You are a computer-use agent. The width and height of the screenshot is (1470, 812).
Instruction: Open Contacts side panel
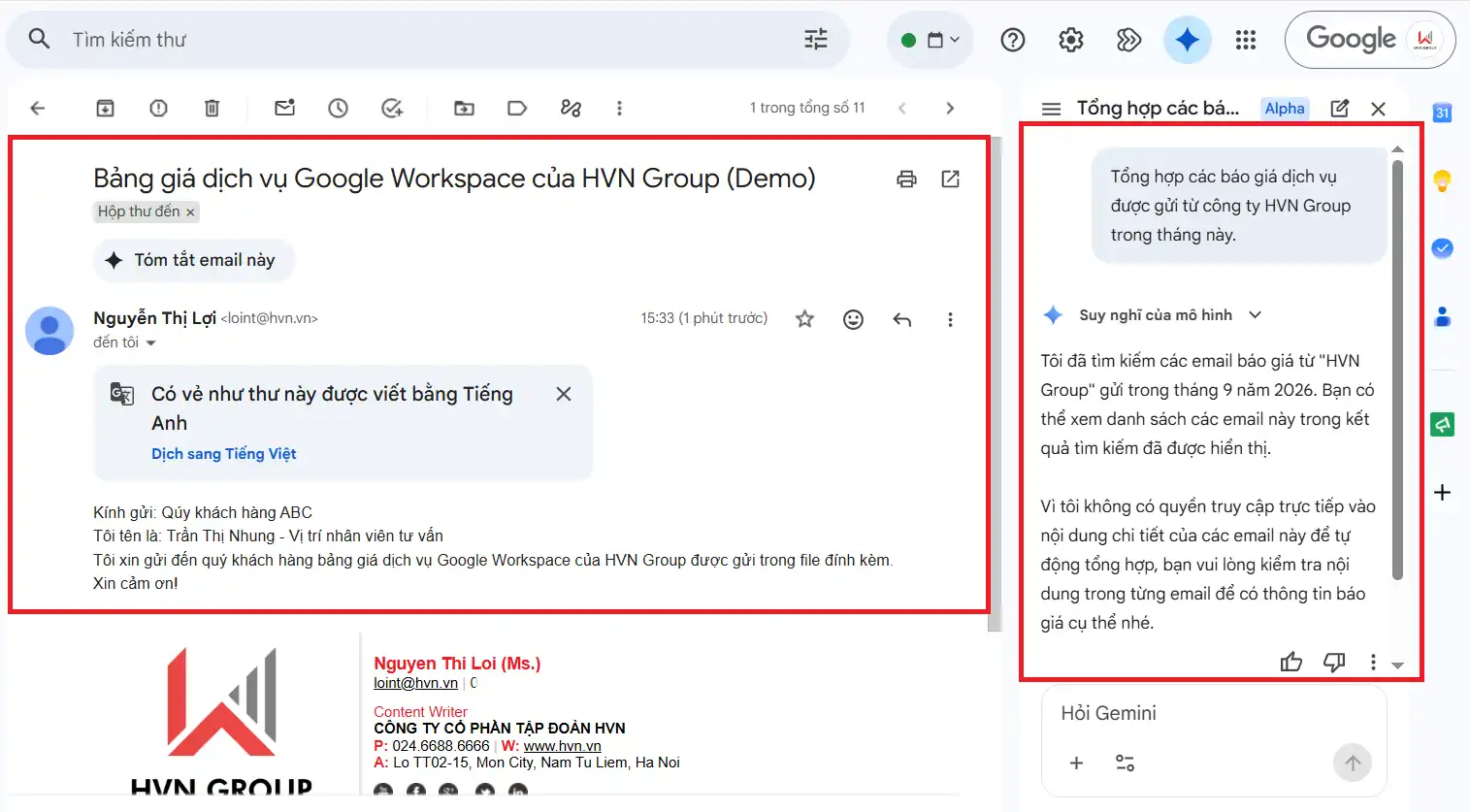tap(1442, 316)
